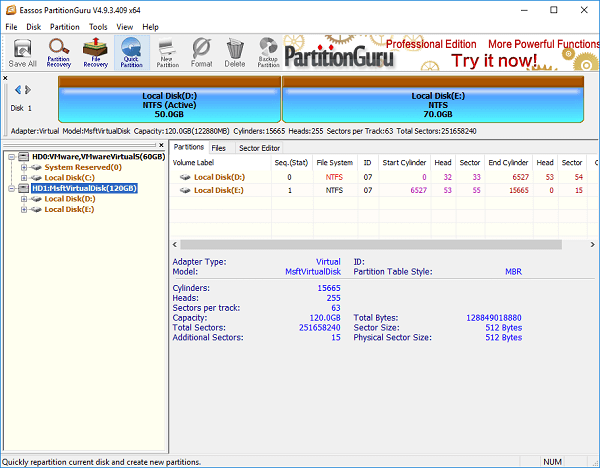Image resolution: width=600 pixels, height=468 pixels.
Task: Click the New Partition toolbar icon
Action: coord(168,53)
